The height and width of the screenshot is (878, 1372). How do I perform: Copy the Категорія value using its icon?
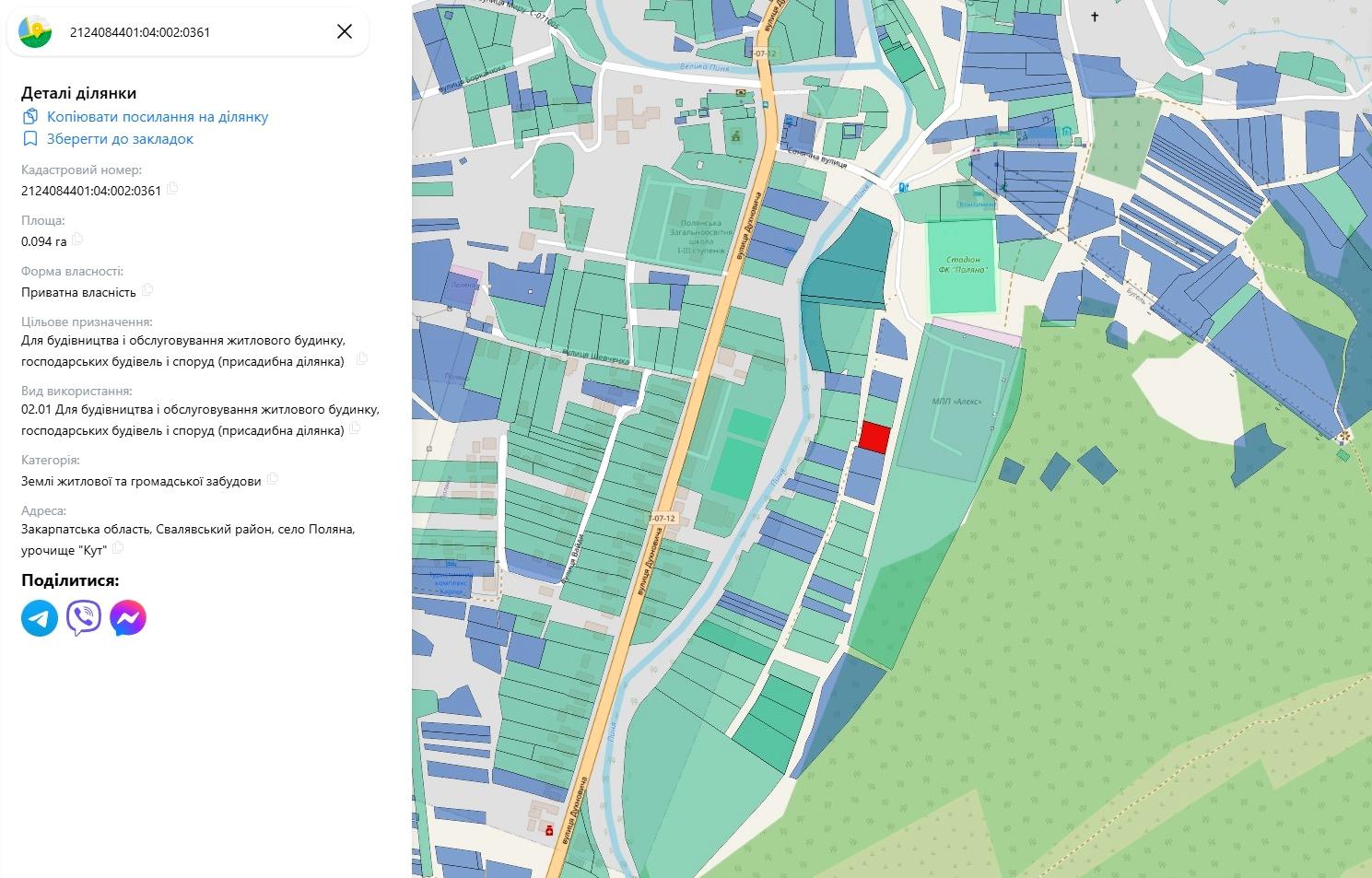[x=273, y=479]
